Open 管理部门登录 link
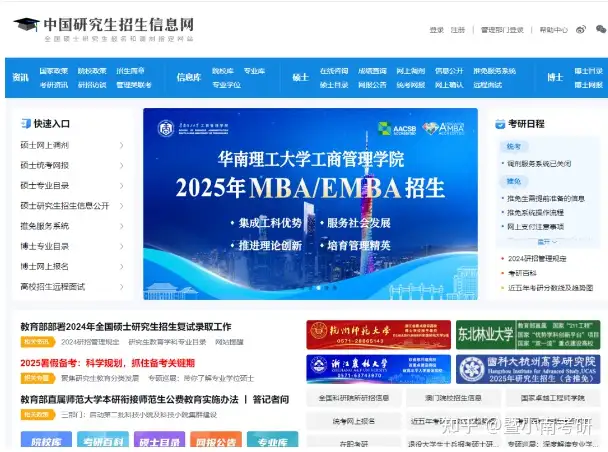The height and width of the screenshot is (452, 608). pyautogui.click(x=502, y=30)
